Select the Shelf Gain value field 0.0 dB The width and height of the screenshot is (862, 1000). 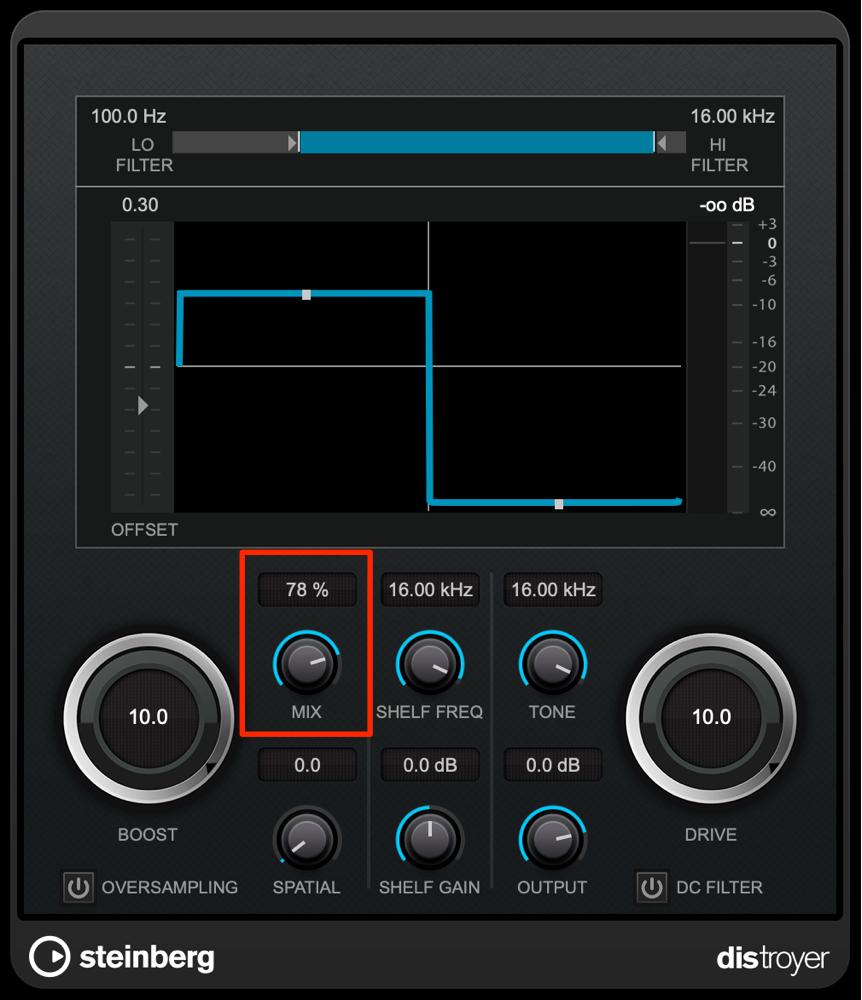[x=430, y=765]
